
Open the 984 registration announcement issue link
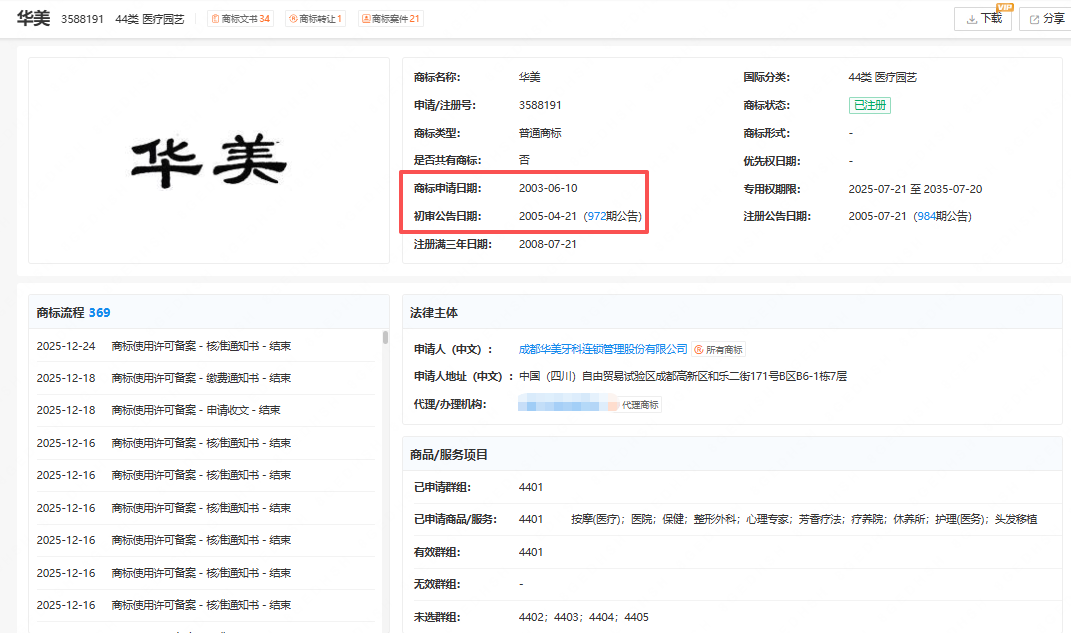(x=926, y=216)
